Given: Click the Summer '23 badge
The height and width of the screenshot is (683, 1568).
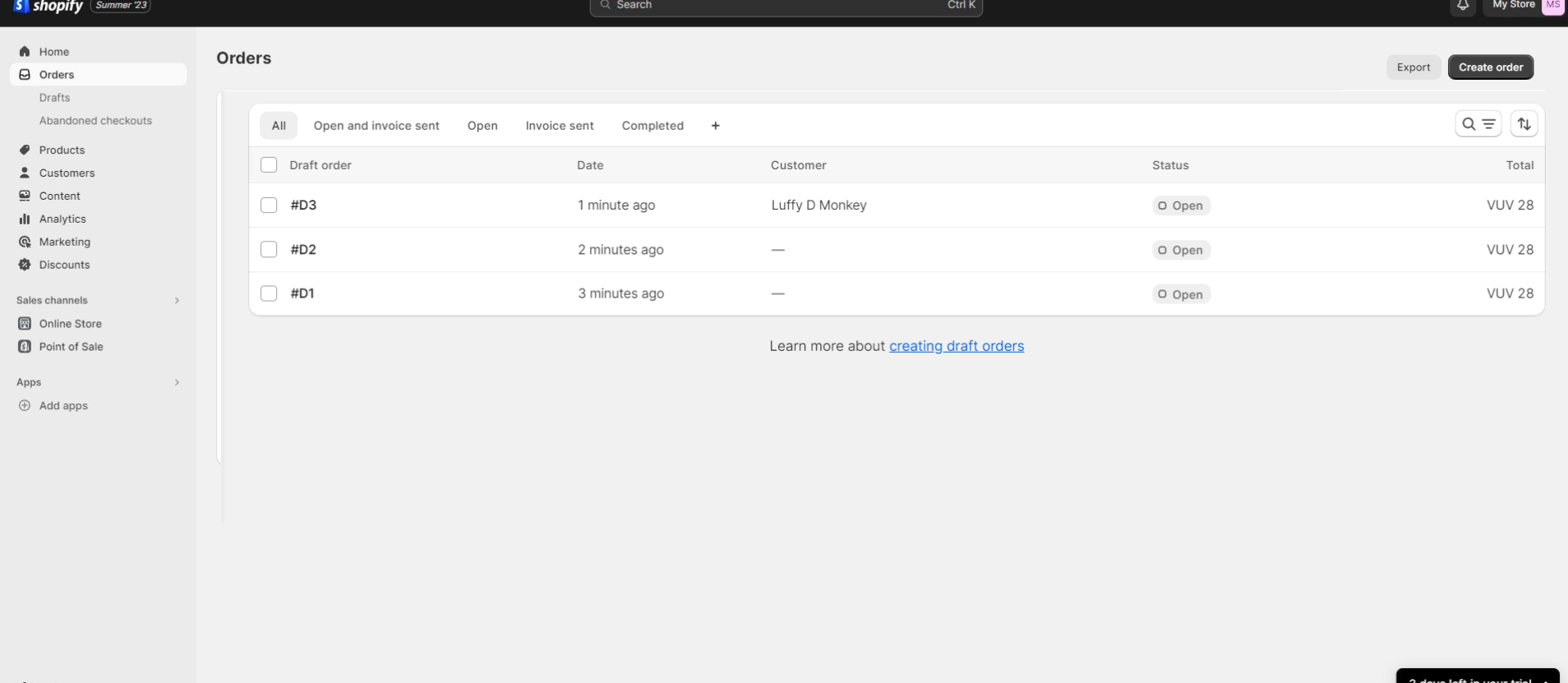Looking at the screenshot, I should click(x=121, y=5).
